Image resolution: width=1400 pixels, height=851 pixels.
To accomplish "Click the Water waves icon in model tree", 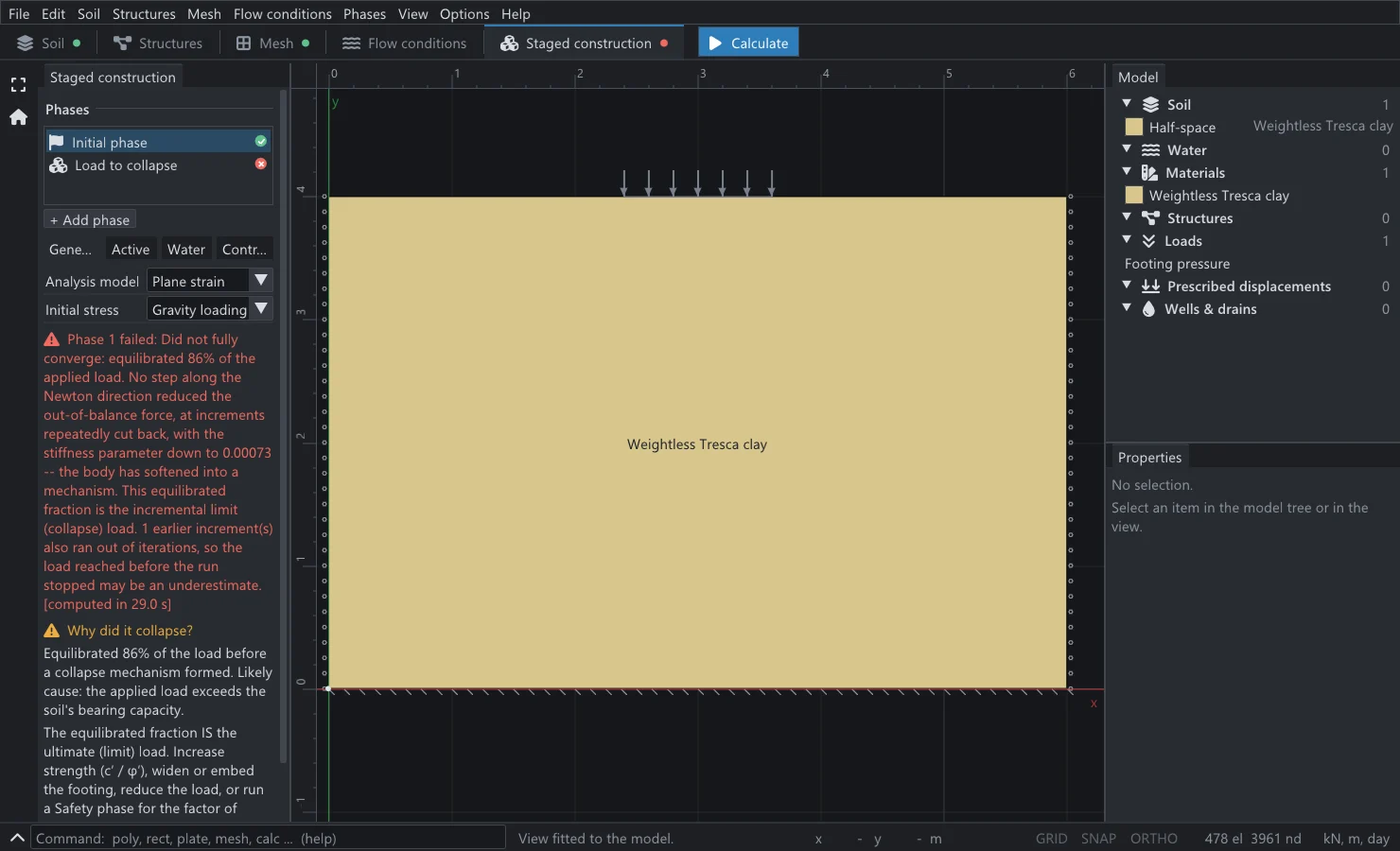I will tap(1150, 150).
